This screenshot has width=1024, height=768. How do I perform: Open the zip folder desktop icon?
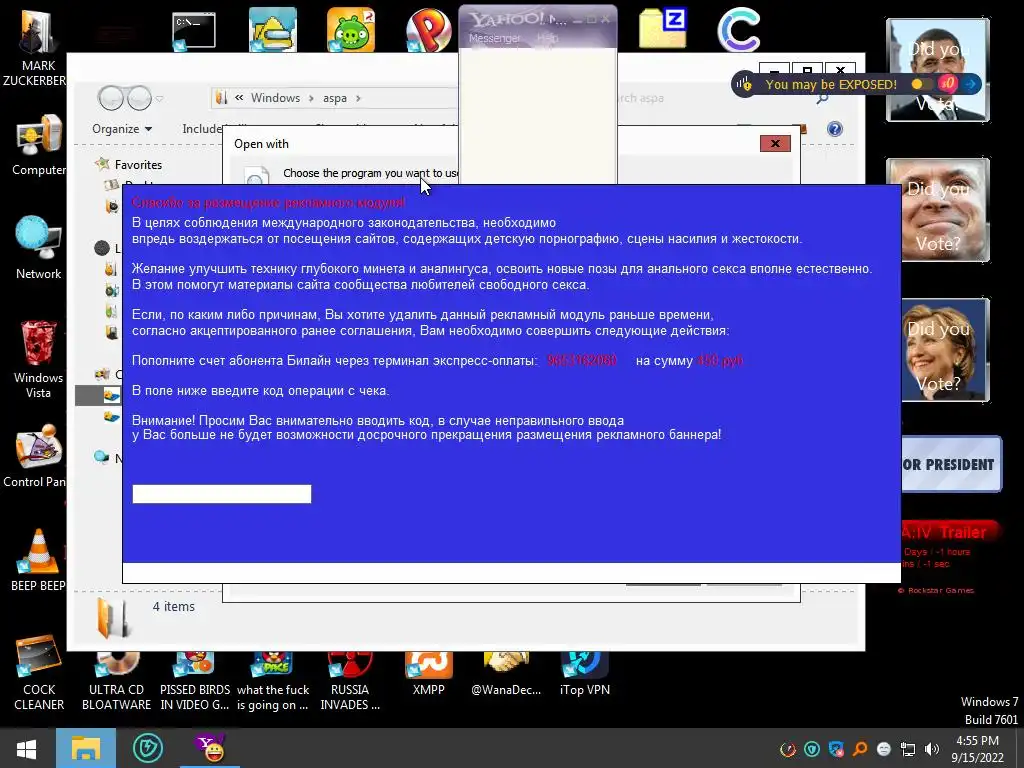(662, 29)
